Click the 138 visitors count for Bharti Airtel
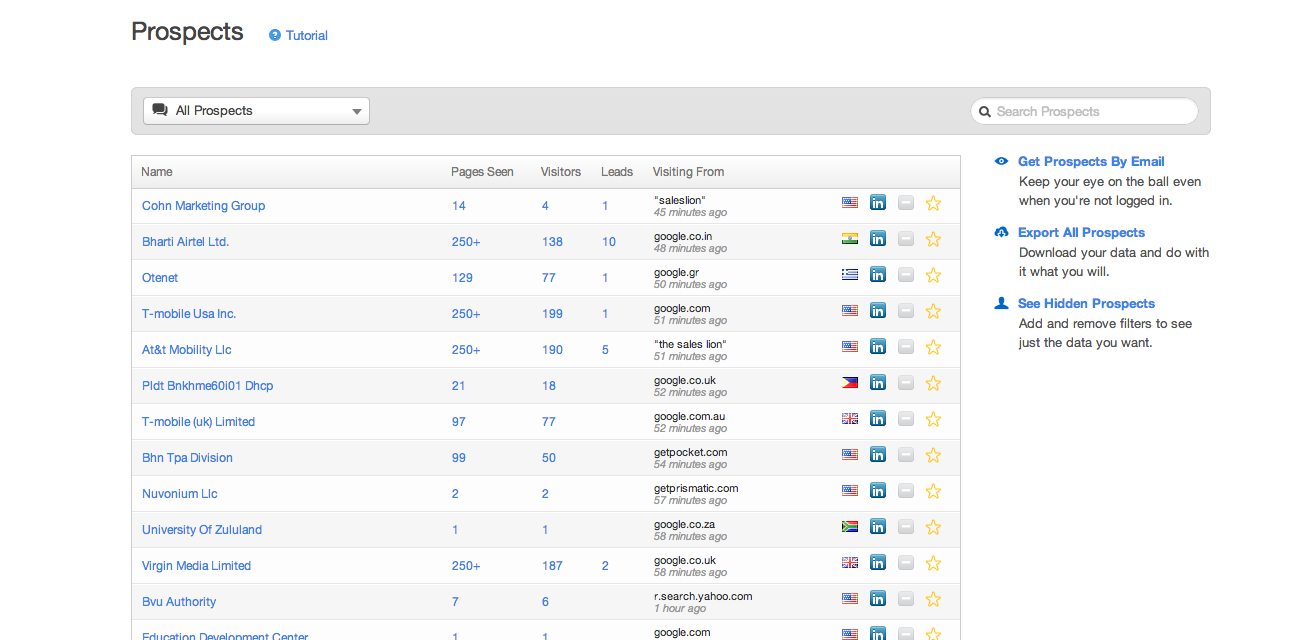1291x640 pixels. pyautogui.click(x=552, y=242)
